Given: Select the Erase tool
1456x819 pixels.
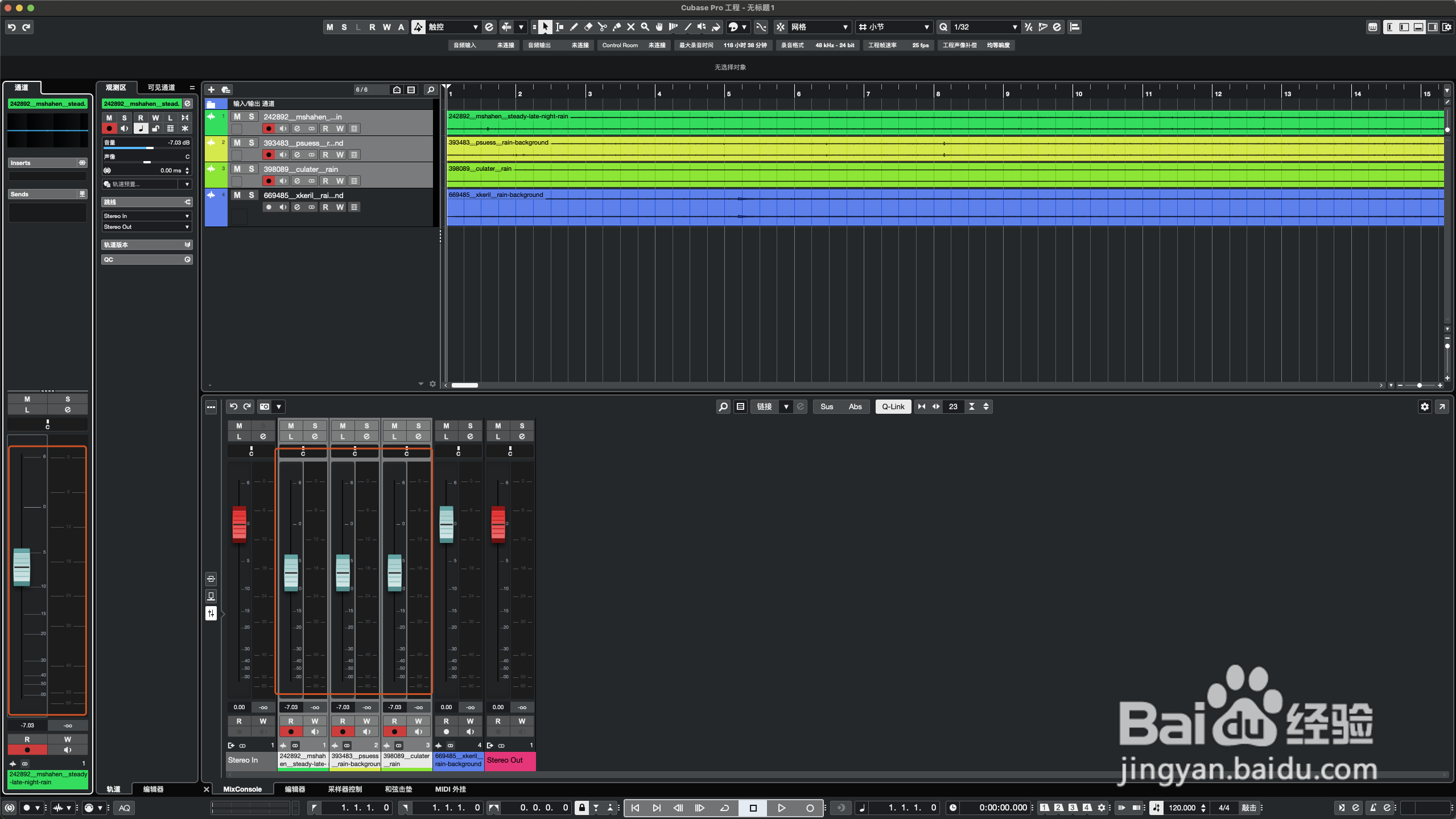Looking at the screenshot, I should click(588, 27).
